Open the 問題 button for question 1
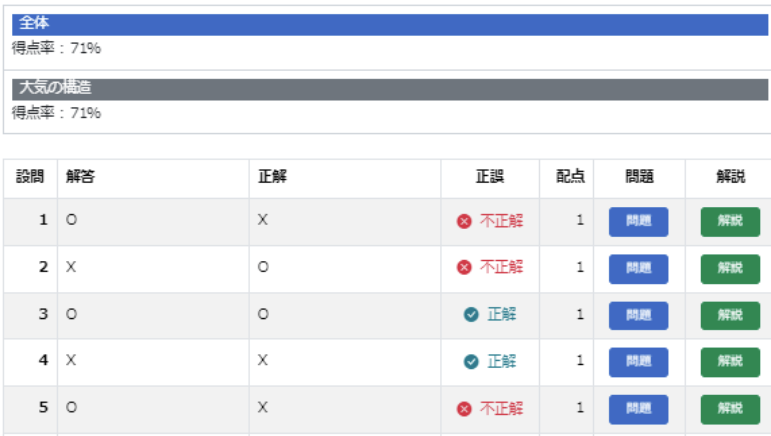The image size is (771, 436). point(638,222)
